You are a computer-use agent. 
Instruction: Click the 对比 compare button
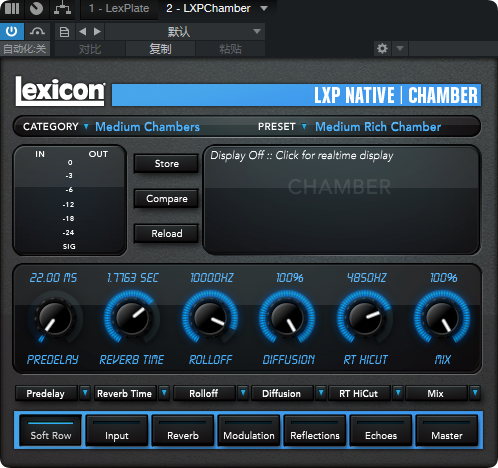pos(90,49)
